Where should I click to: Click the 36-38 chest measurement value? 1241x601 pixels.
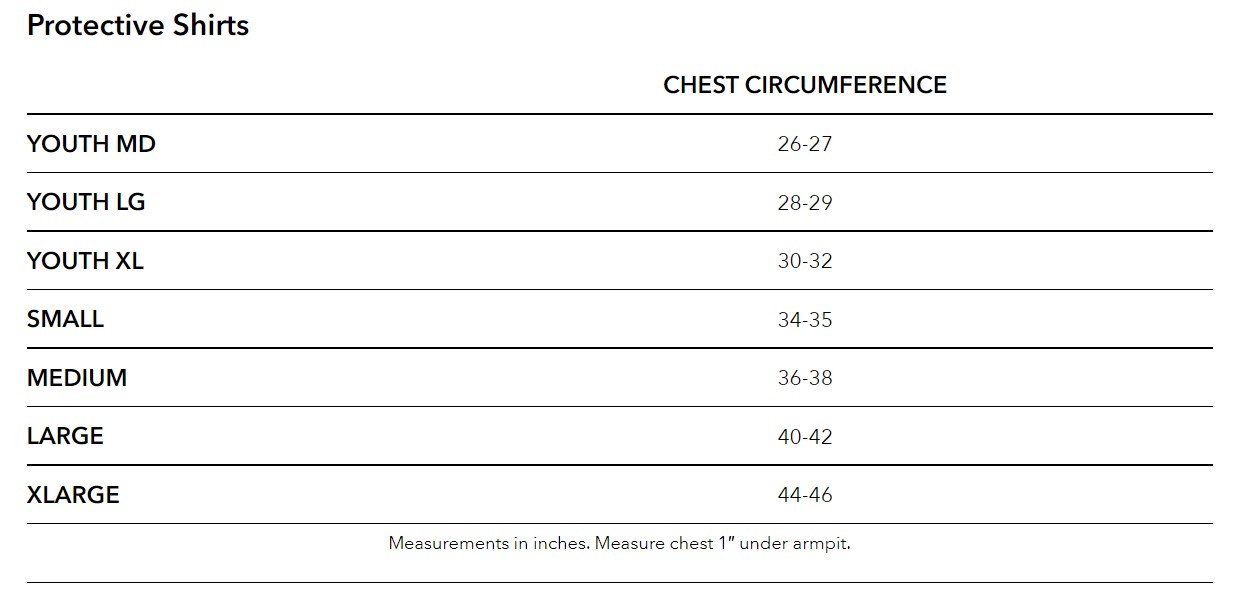pyautogui.click(x=804, y=378)
